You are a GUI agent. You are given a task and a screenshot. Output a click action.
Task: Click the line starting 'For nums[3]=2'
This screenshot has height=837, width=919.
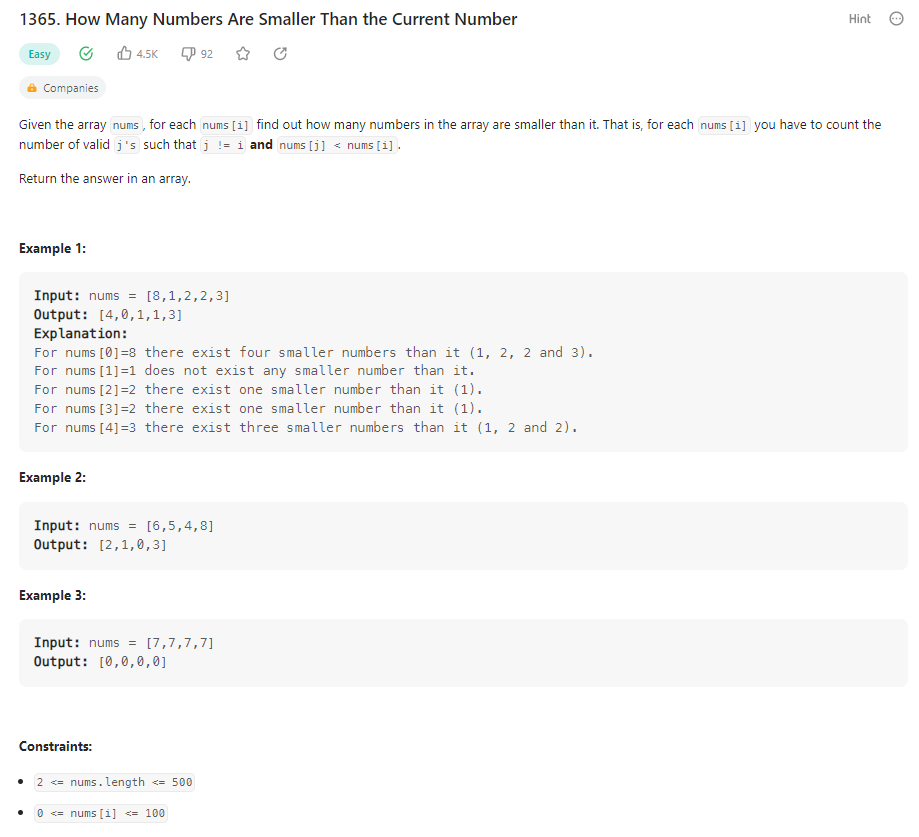pos(258,409)
